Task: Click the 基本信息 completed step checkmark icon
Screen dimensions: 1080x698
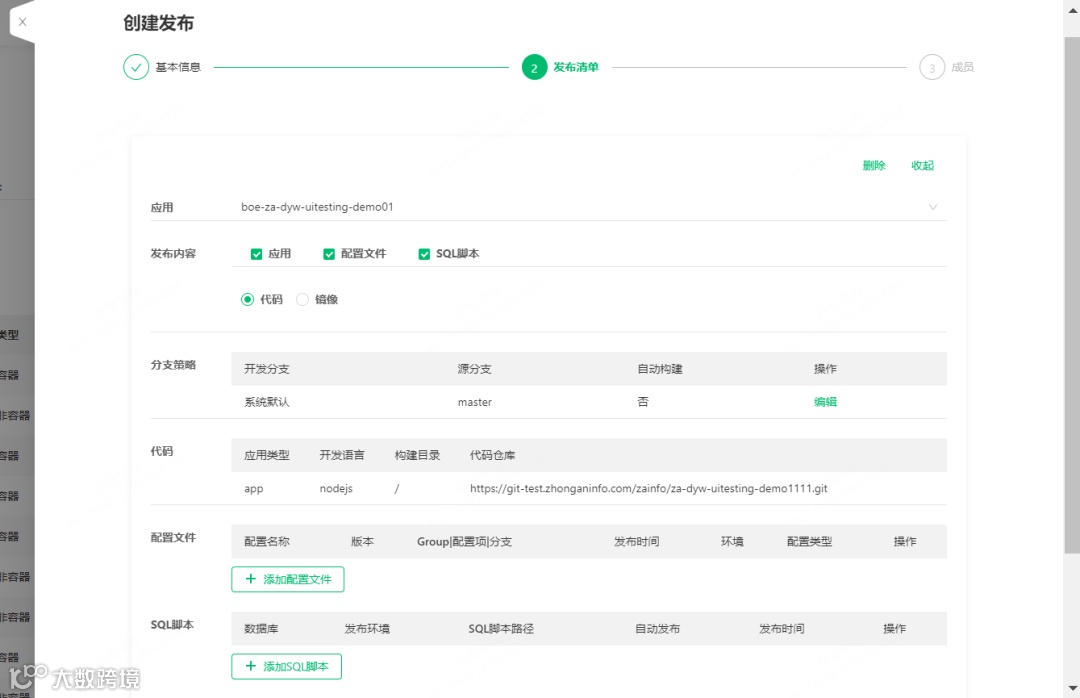Action: (x=136, y=67)
